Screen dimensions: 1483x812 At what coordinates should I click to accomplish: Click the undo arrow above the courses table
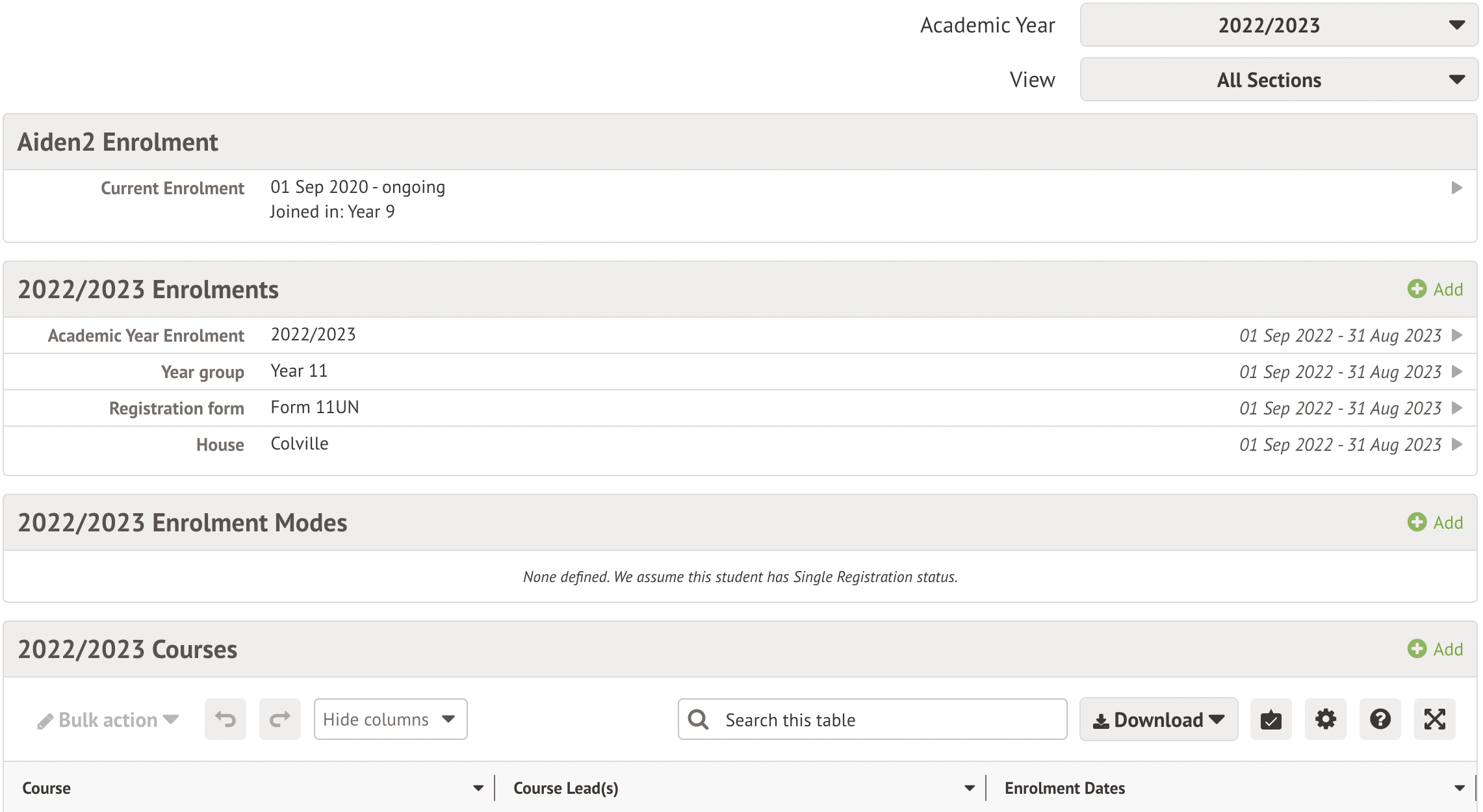[225, 718]
